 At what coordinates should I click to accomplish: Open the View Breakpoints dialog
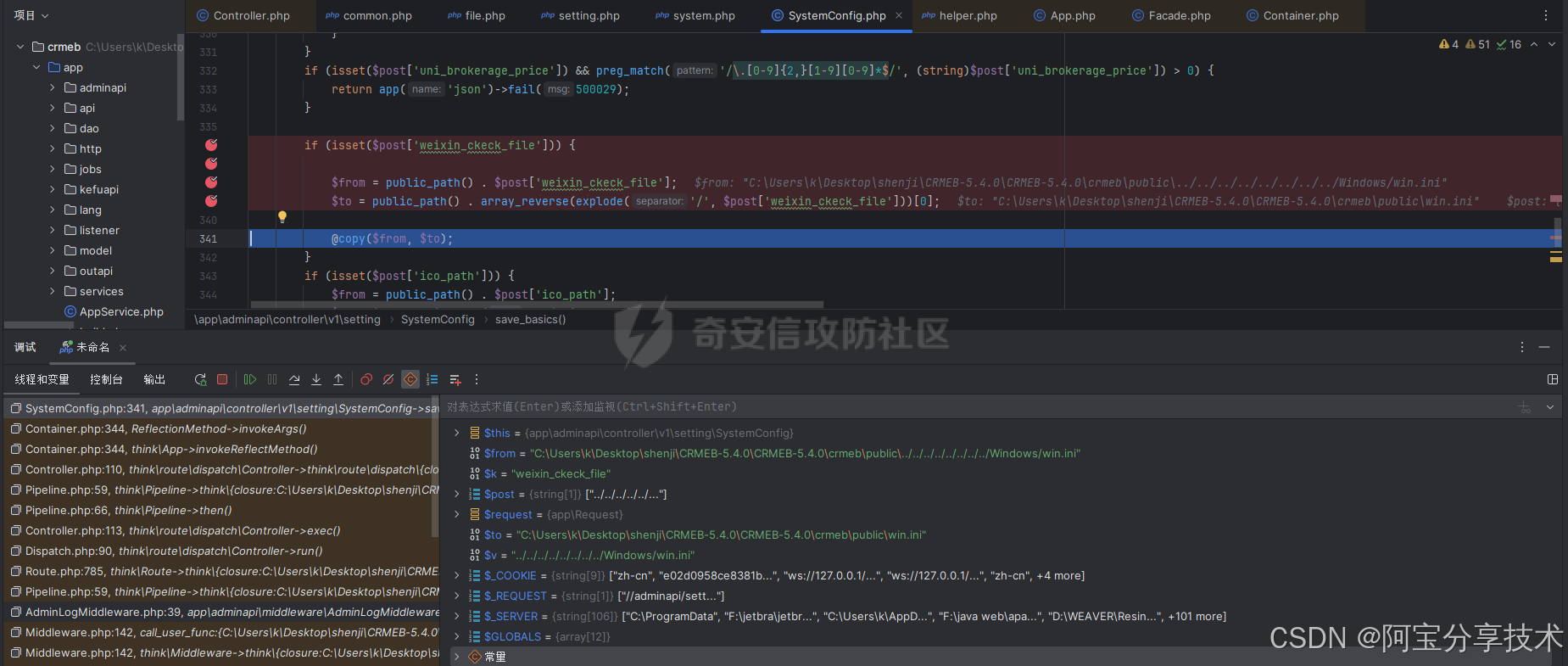(366, 379)
